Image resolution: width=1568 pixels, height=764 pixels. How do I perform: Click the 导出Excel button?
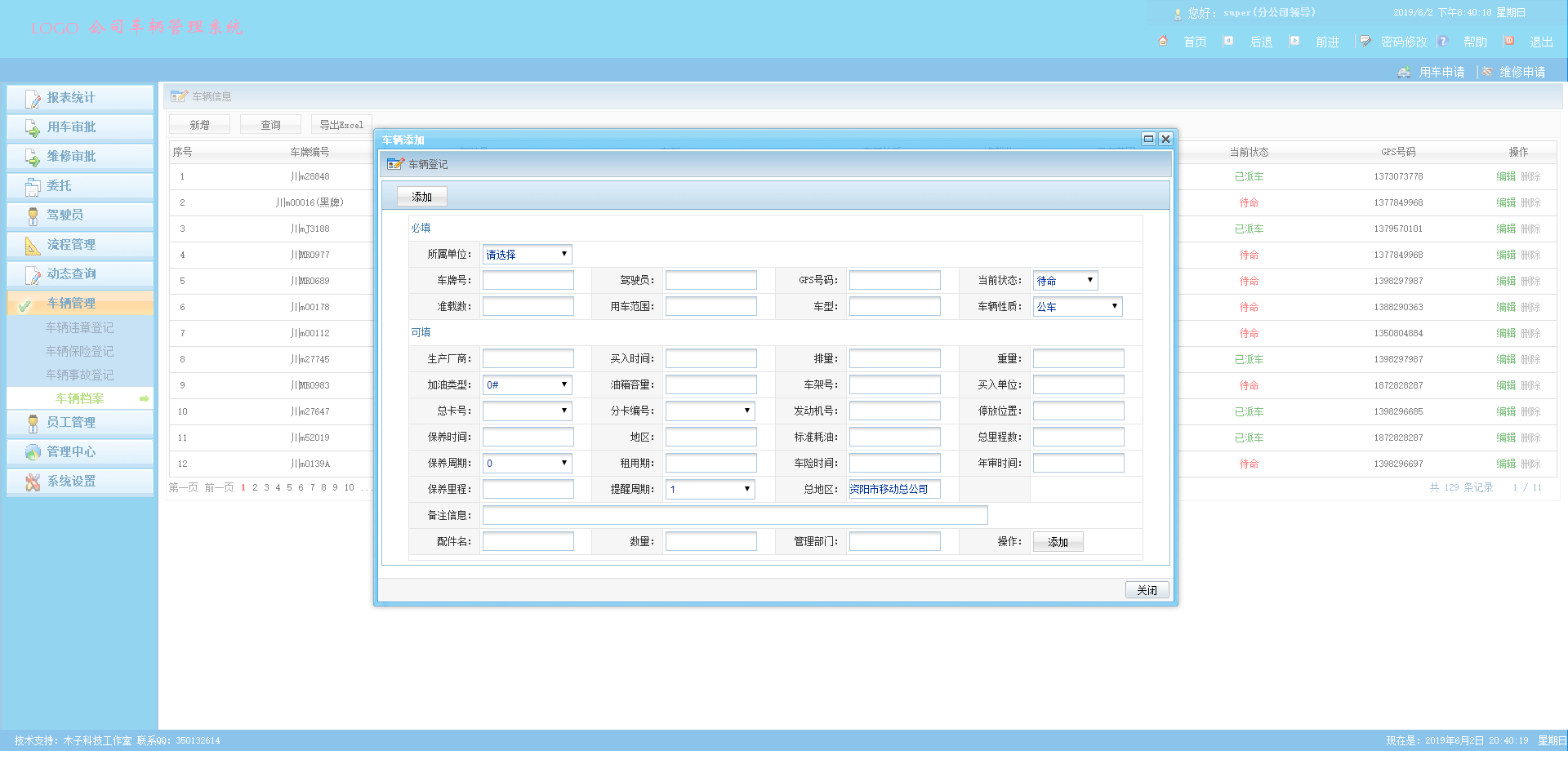point(341,125)
